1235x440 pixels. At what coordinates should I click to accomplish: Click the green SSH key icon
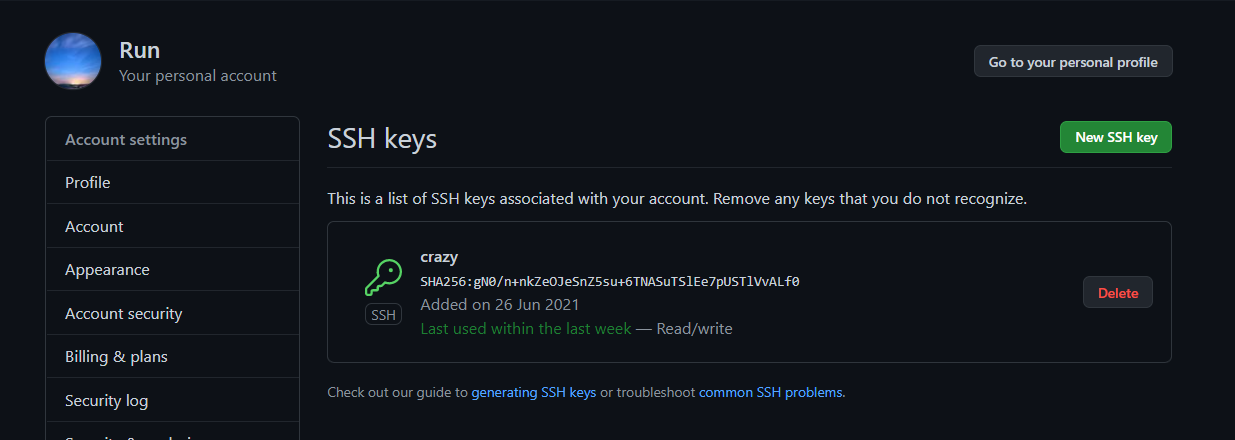[x=384, y=277]
